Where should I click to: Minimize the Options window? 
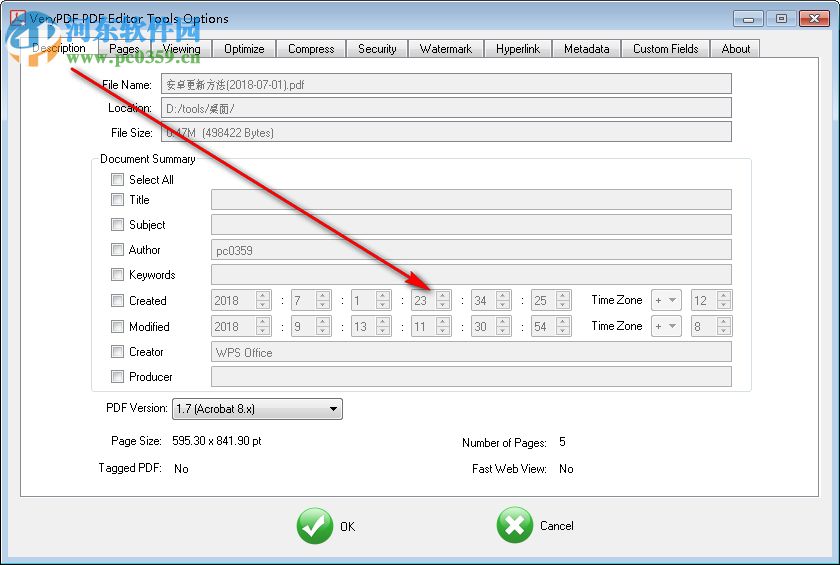tap(748, 19)
